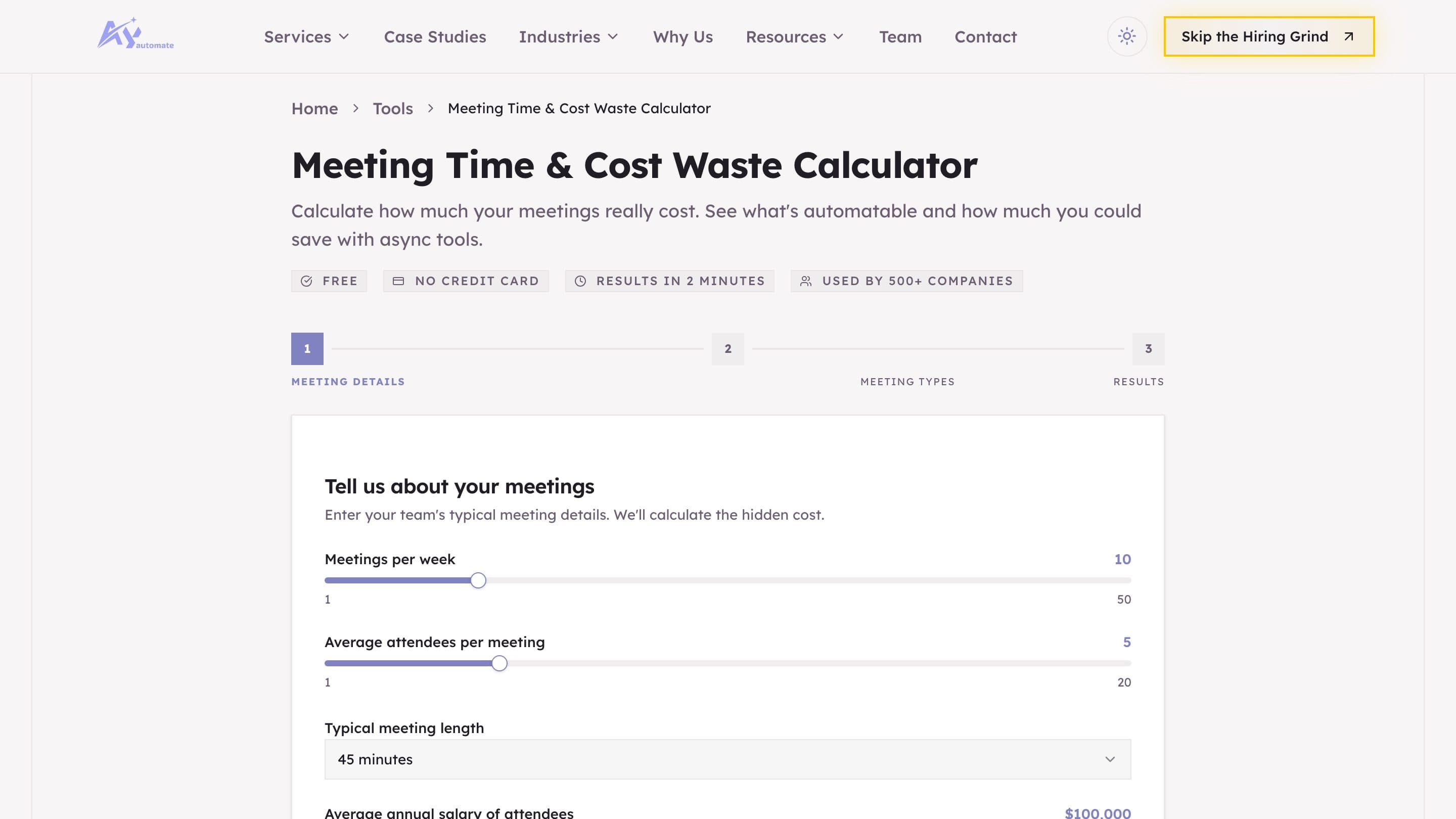Click the arrow icon in Skip the Hiring Grind
The height and width of the screenshot is (819, 1456).
click(1349, 37)
